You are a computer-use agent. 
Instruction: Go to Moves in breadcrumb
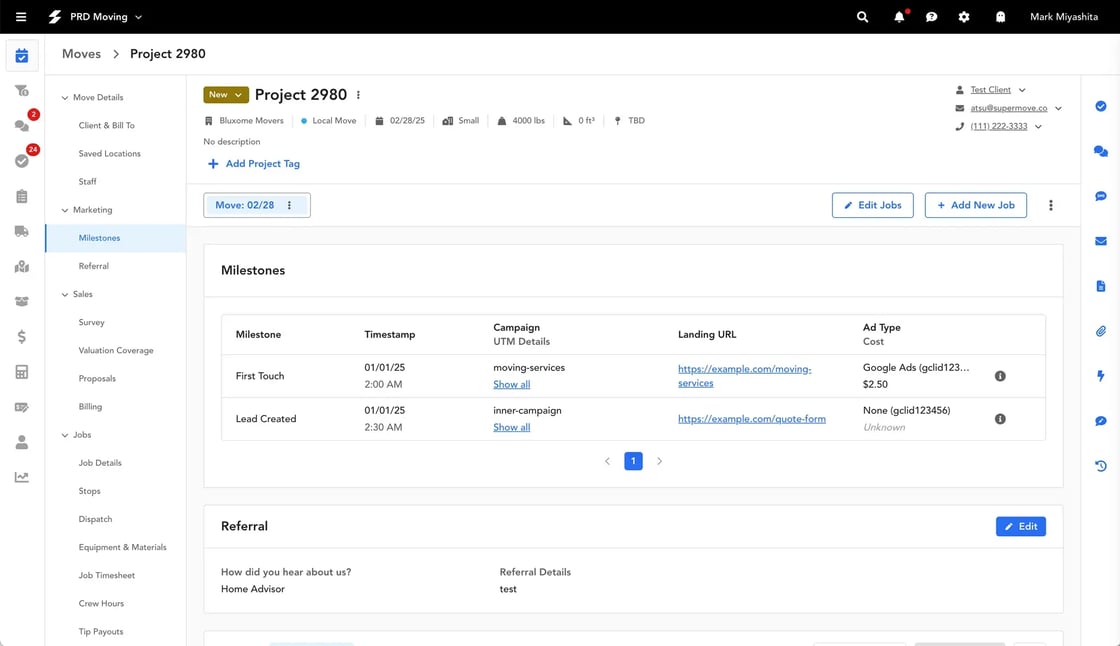[81, 54]
